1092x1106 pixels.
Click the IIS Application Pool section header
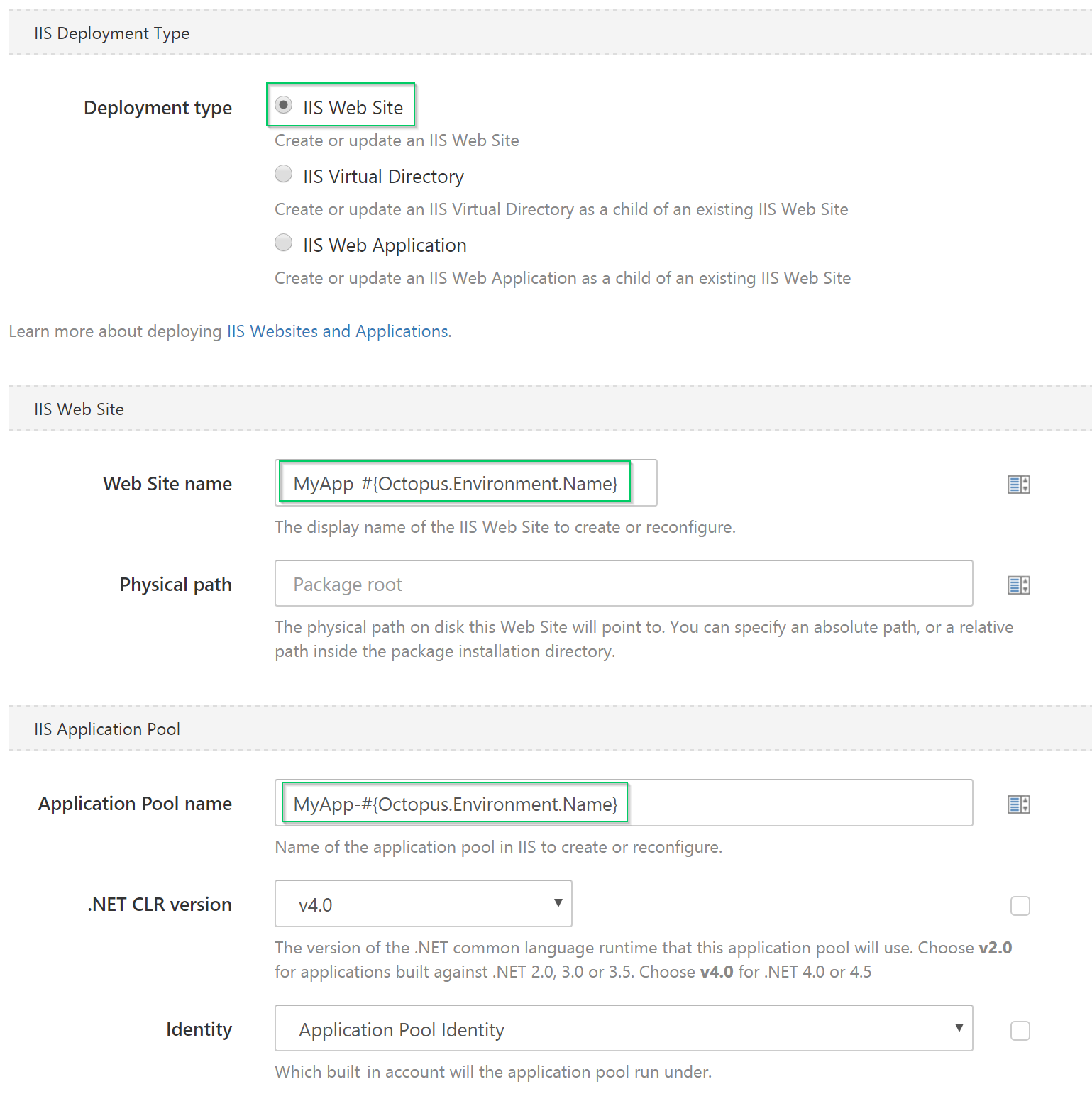click(x=107, y=729)
